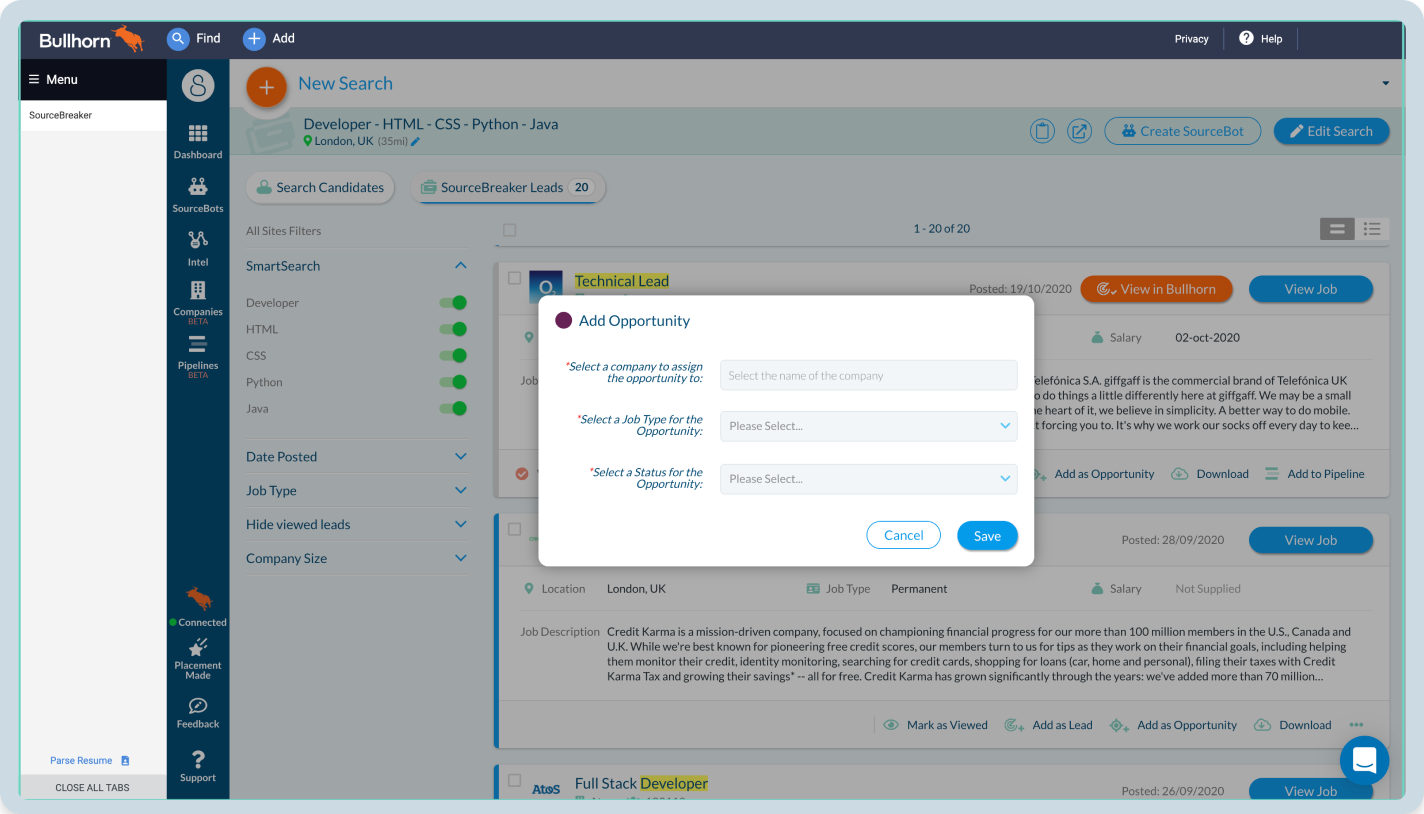Open the chat widget bubble

coord(1365,761)
